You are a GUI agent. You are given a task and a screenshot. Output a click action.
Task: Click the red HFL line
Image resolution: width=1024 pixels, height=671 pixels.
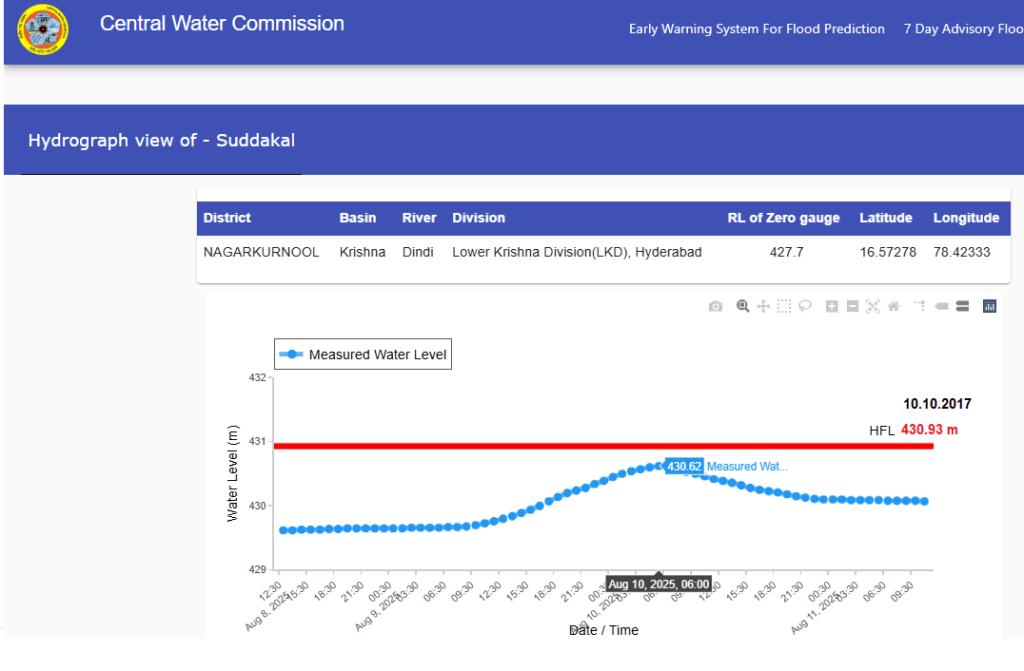500,445
